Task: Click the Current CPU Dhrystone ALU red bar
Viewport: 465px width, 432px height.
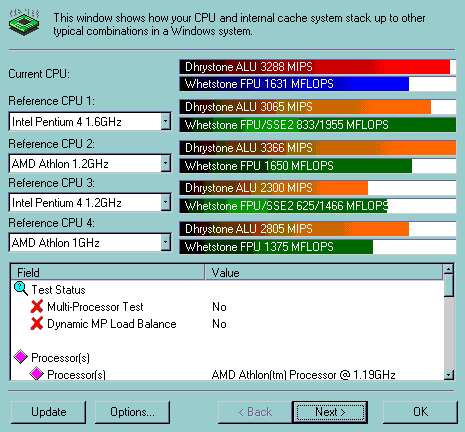Action: pos(318,67)
